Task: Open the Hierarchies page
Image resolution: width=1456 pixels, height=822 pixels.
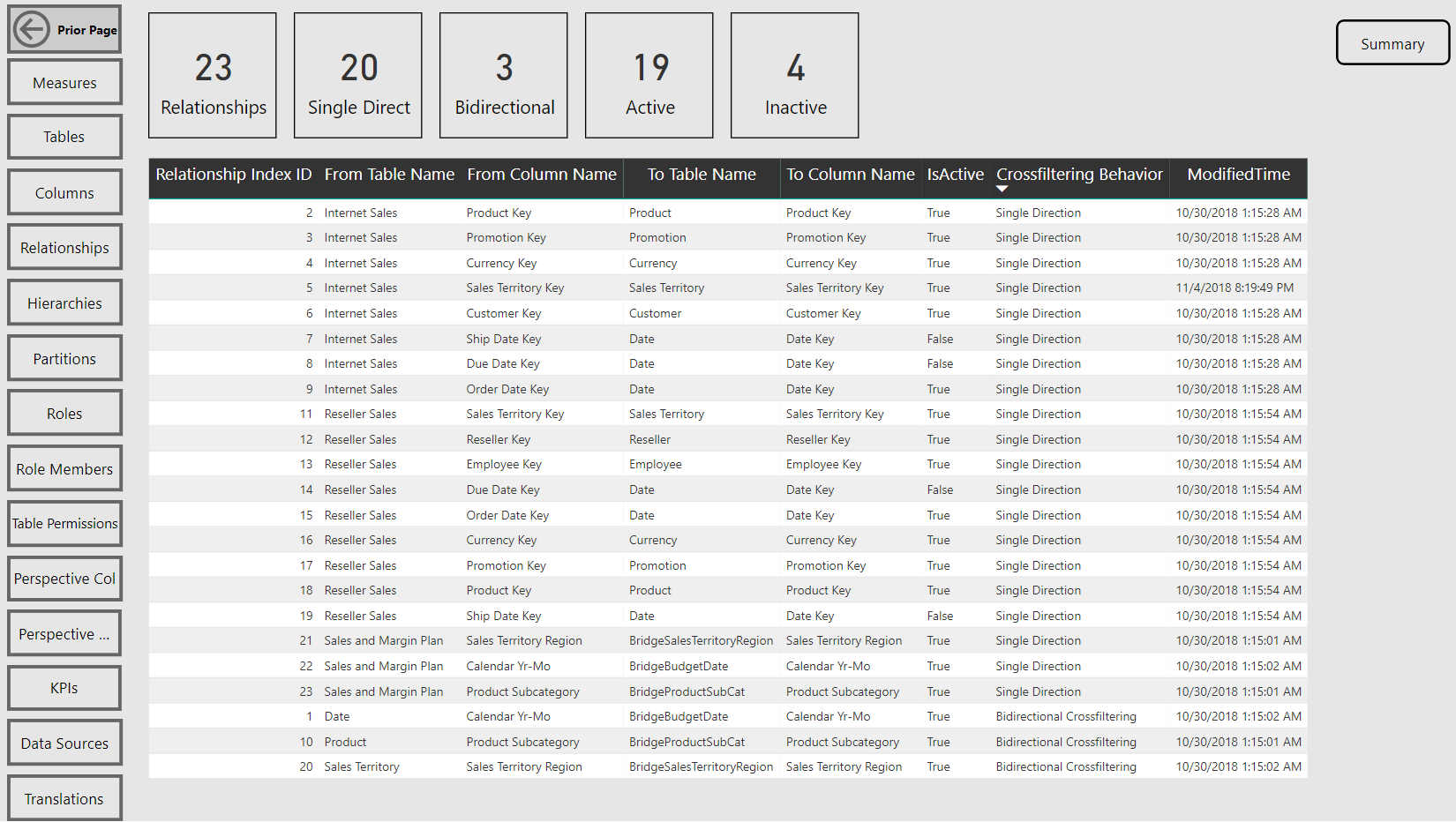Action: [64, 303]
